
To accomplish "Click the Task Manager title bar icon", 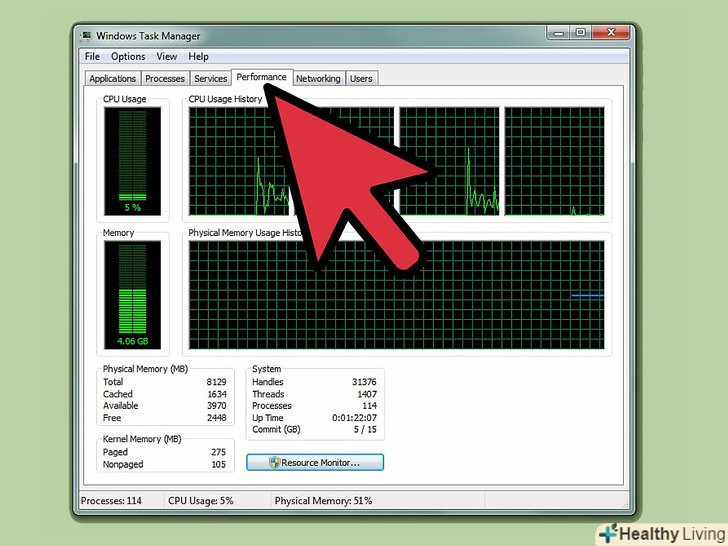I will click(86, 36).
